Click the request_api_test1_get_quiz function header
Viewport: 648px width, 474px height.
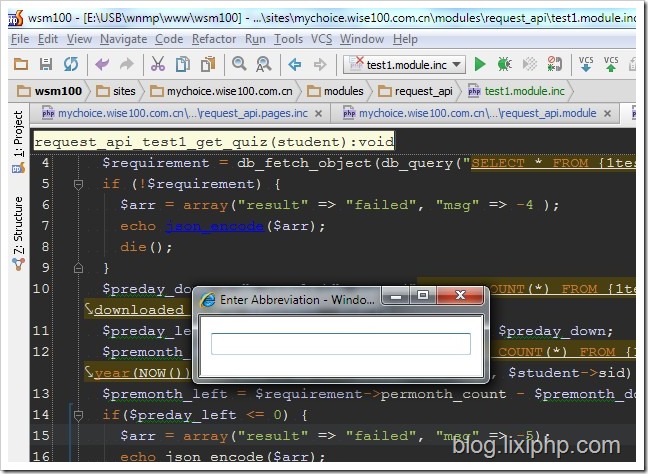point(214,142)
